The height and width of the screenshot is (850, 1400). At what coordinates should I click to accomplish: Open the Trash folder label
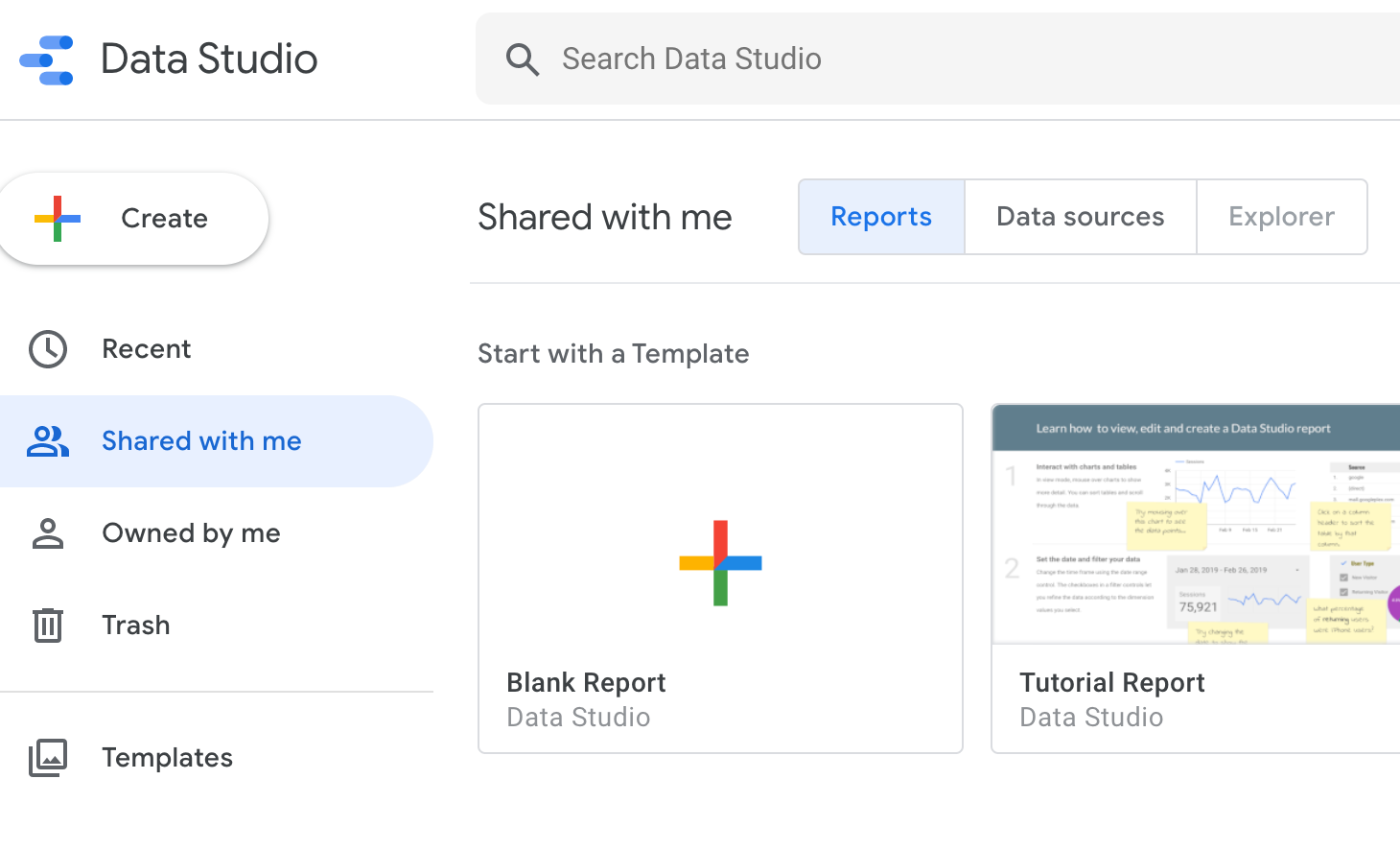pyautogui.click(x=136, y=626)
